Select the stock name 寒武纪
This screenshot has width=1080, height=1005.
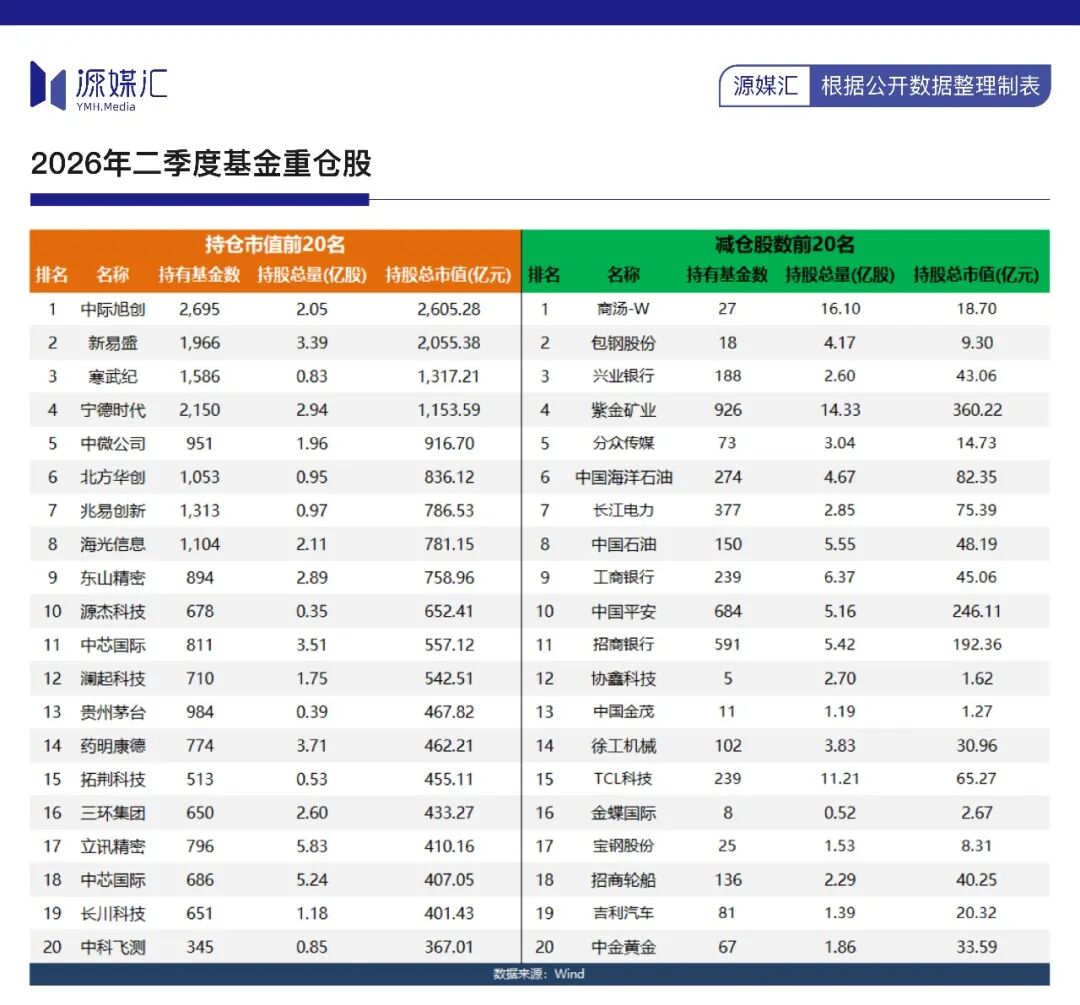click(113, 377)
